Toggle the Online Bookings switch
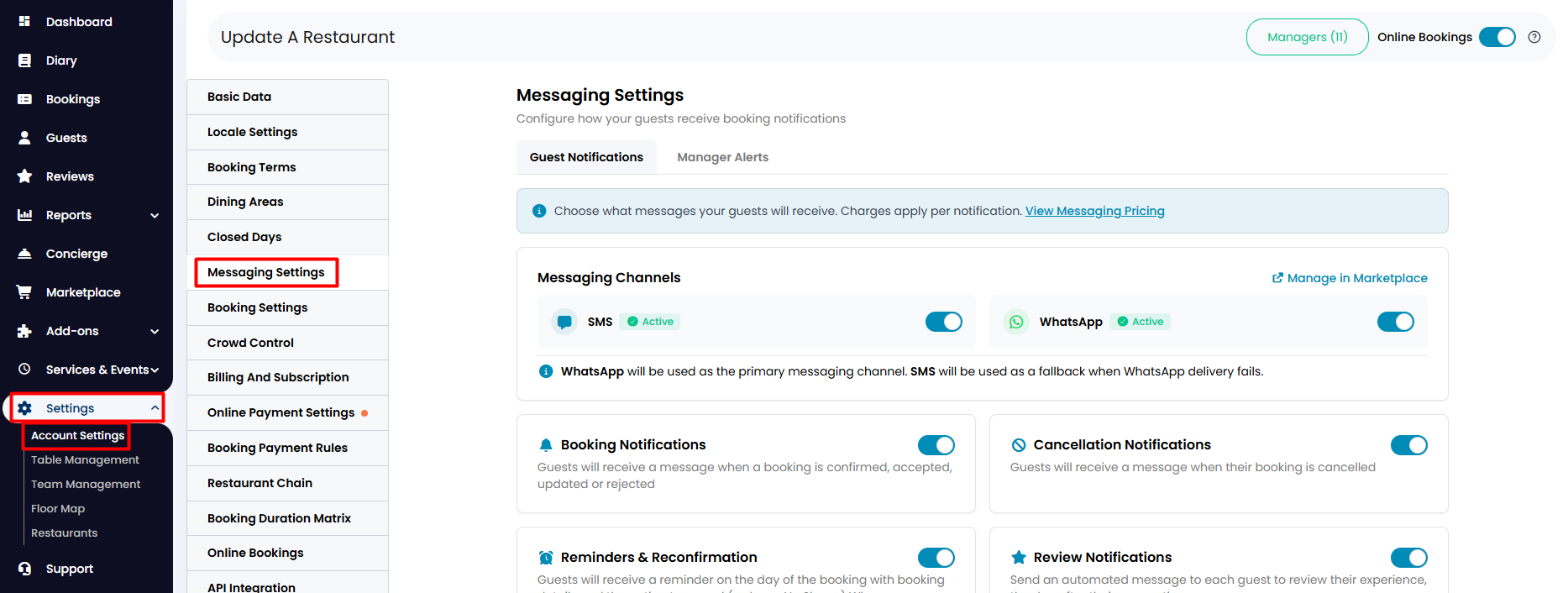The image size is (1568, 593). 1497,37
